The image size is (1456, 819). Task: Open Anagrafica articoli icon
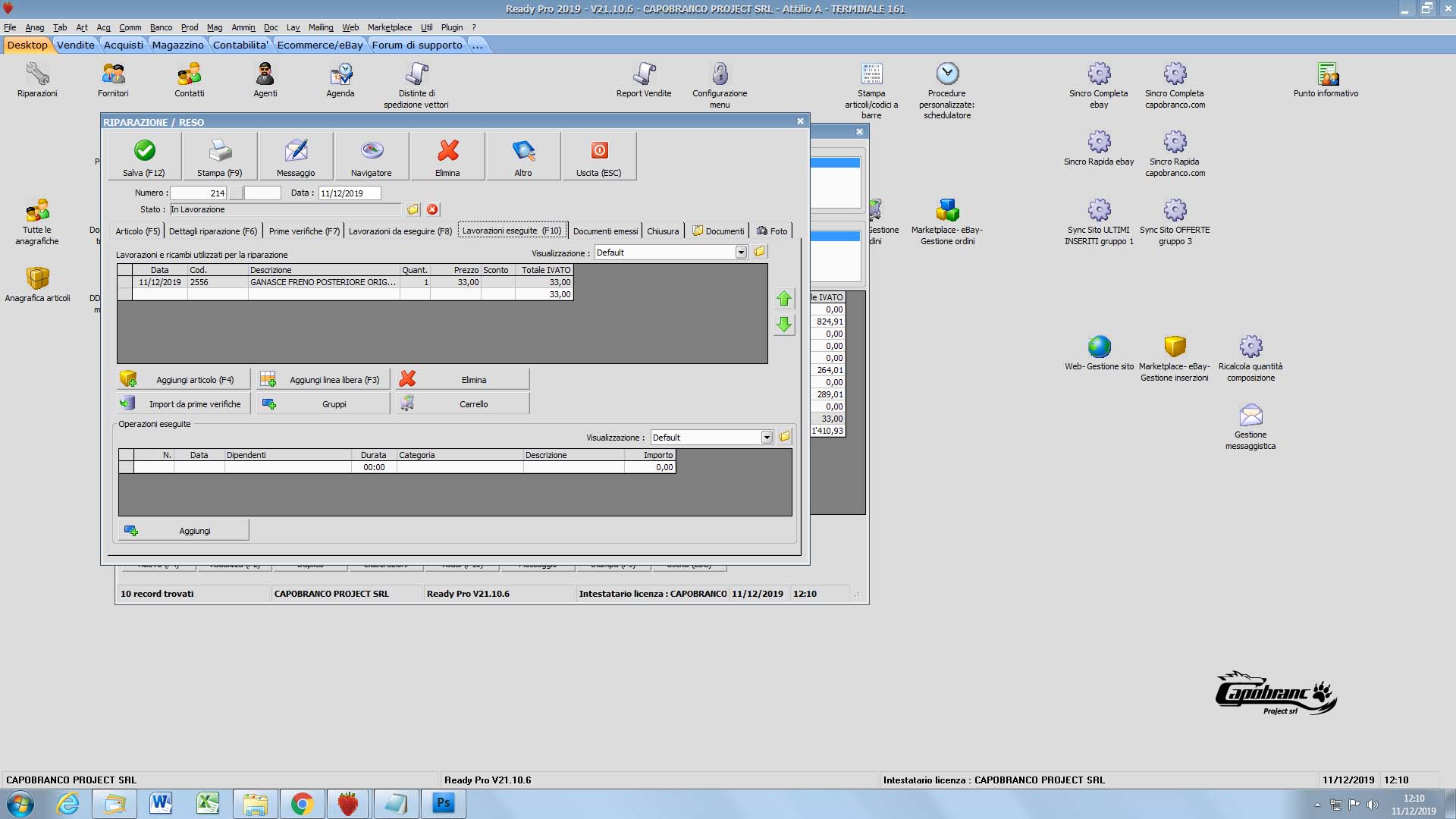[x=37, y=284]
